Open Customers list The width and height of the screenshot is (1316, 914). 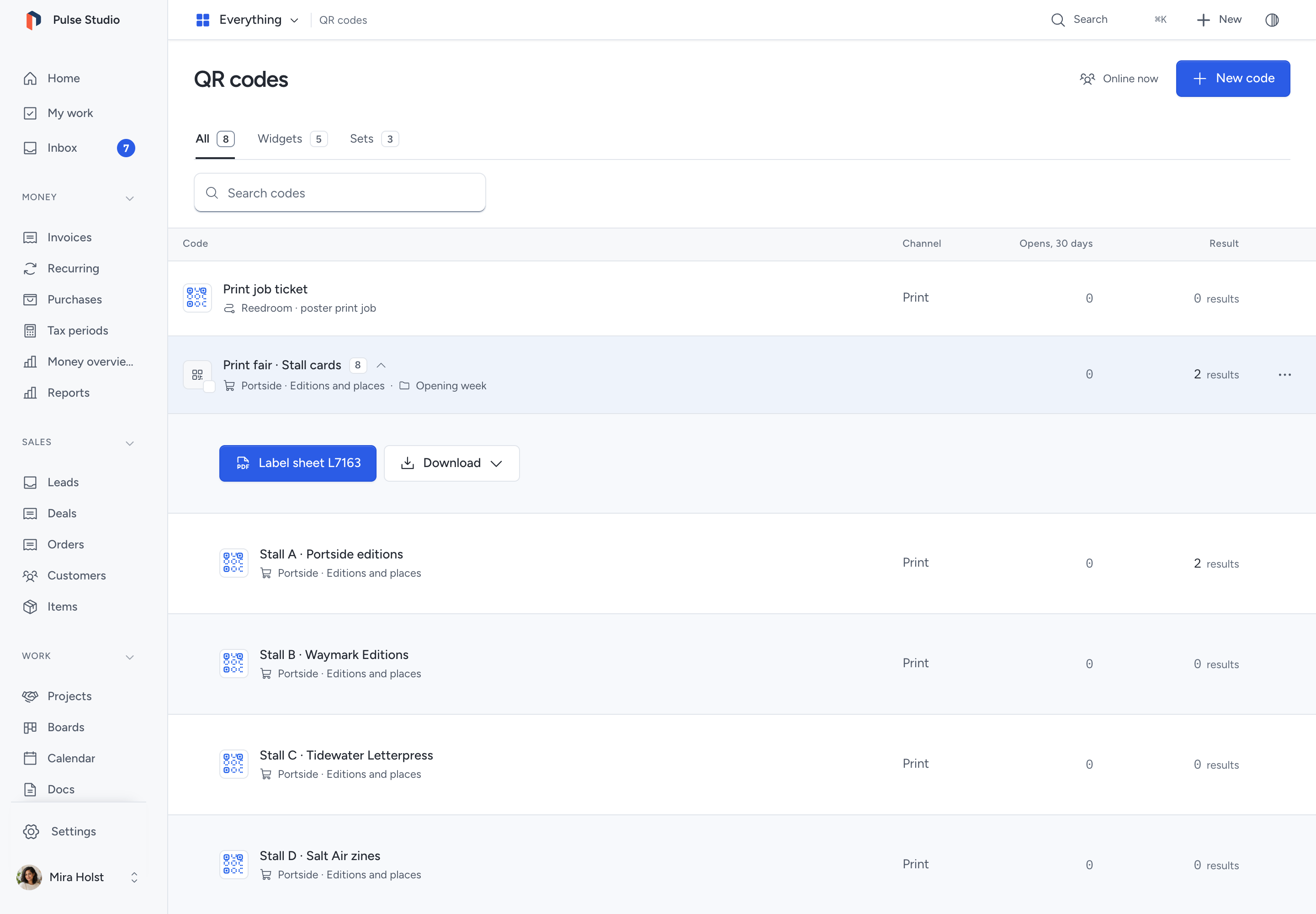(x=79, y=575)
